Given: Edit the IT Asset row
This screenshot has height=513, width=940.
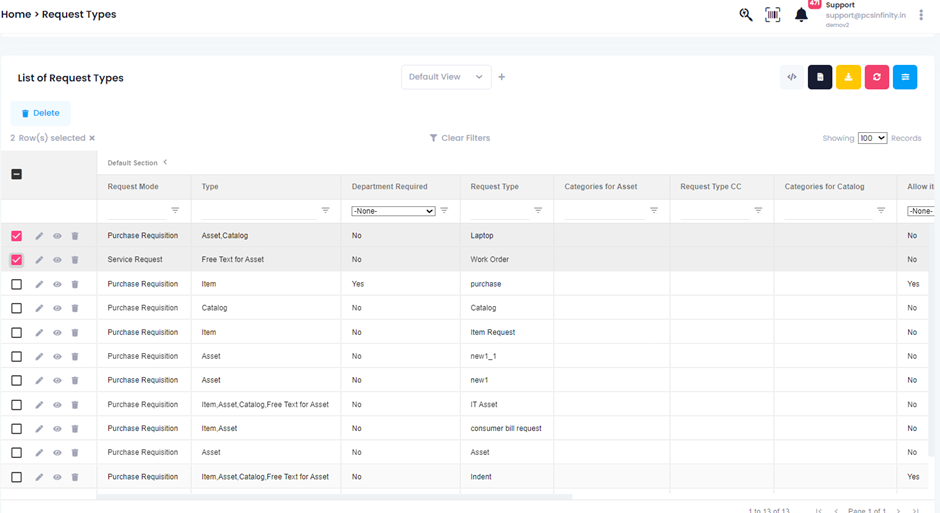Looking at the screenshot, I should click(39, 405).
